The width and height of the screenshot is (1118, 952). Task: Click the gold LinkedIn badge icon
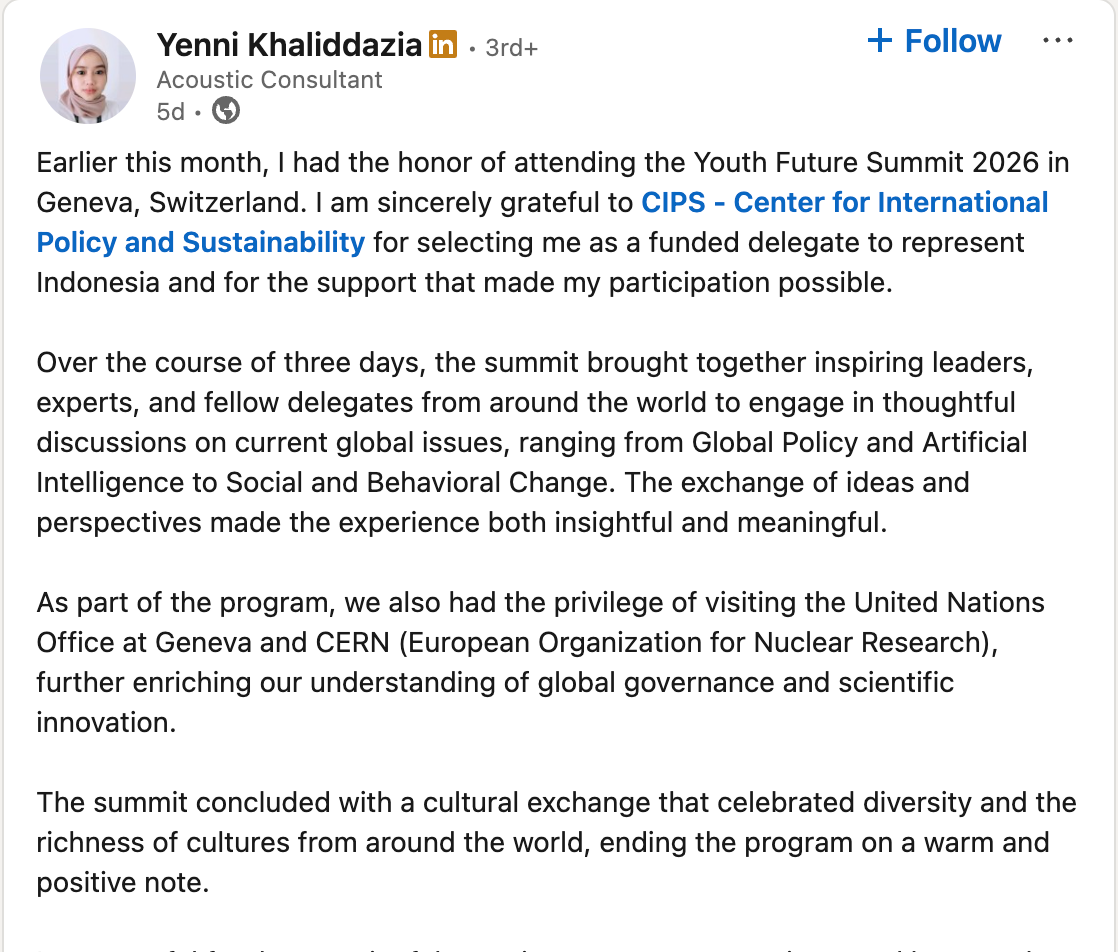pyautogui.click(x=442, y=45)
